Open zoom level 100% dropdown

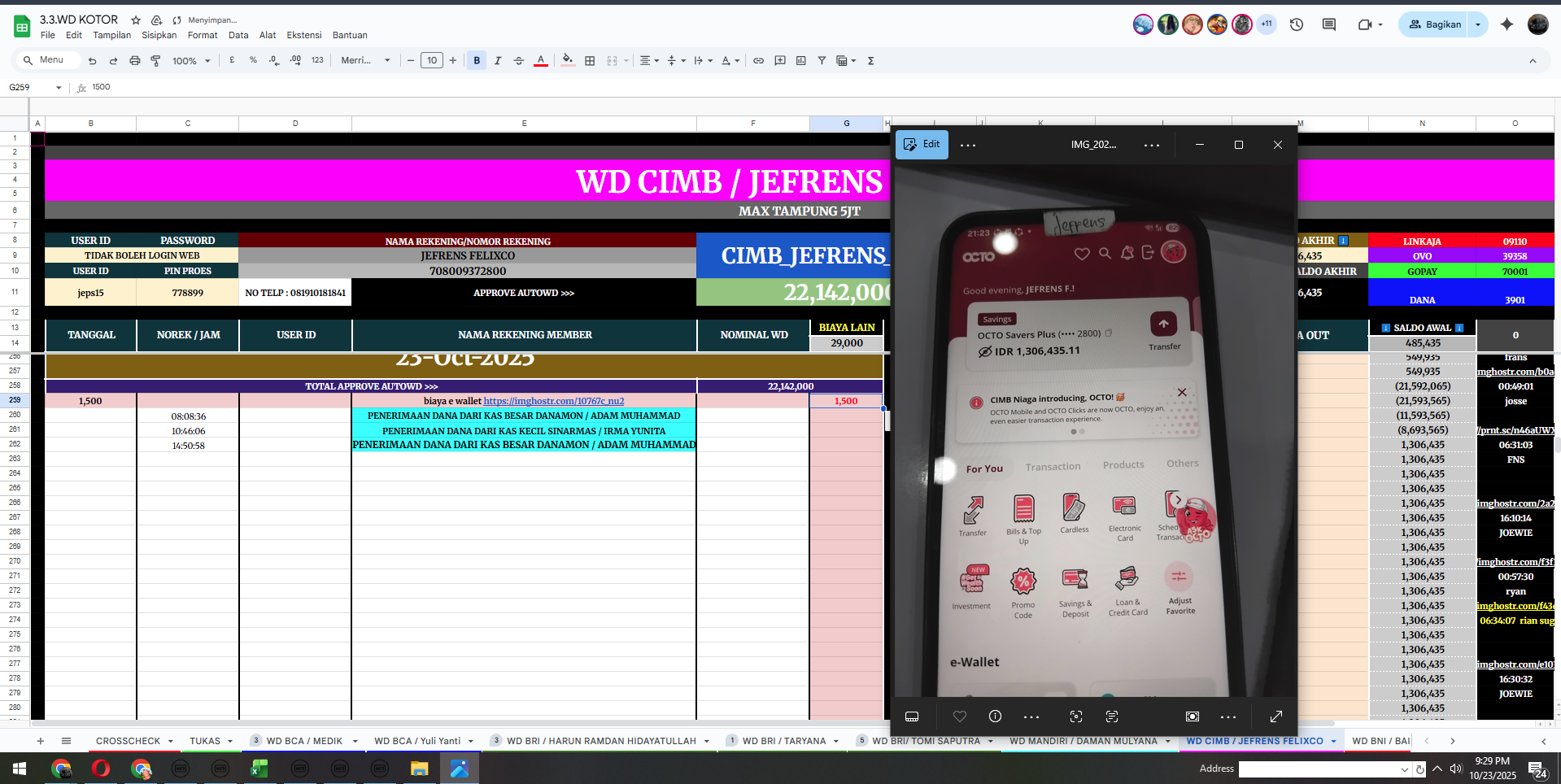[x=191, y=61]
